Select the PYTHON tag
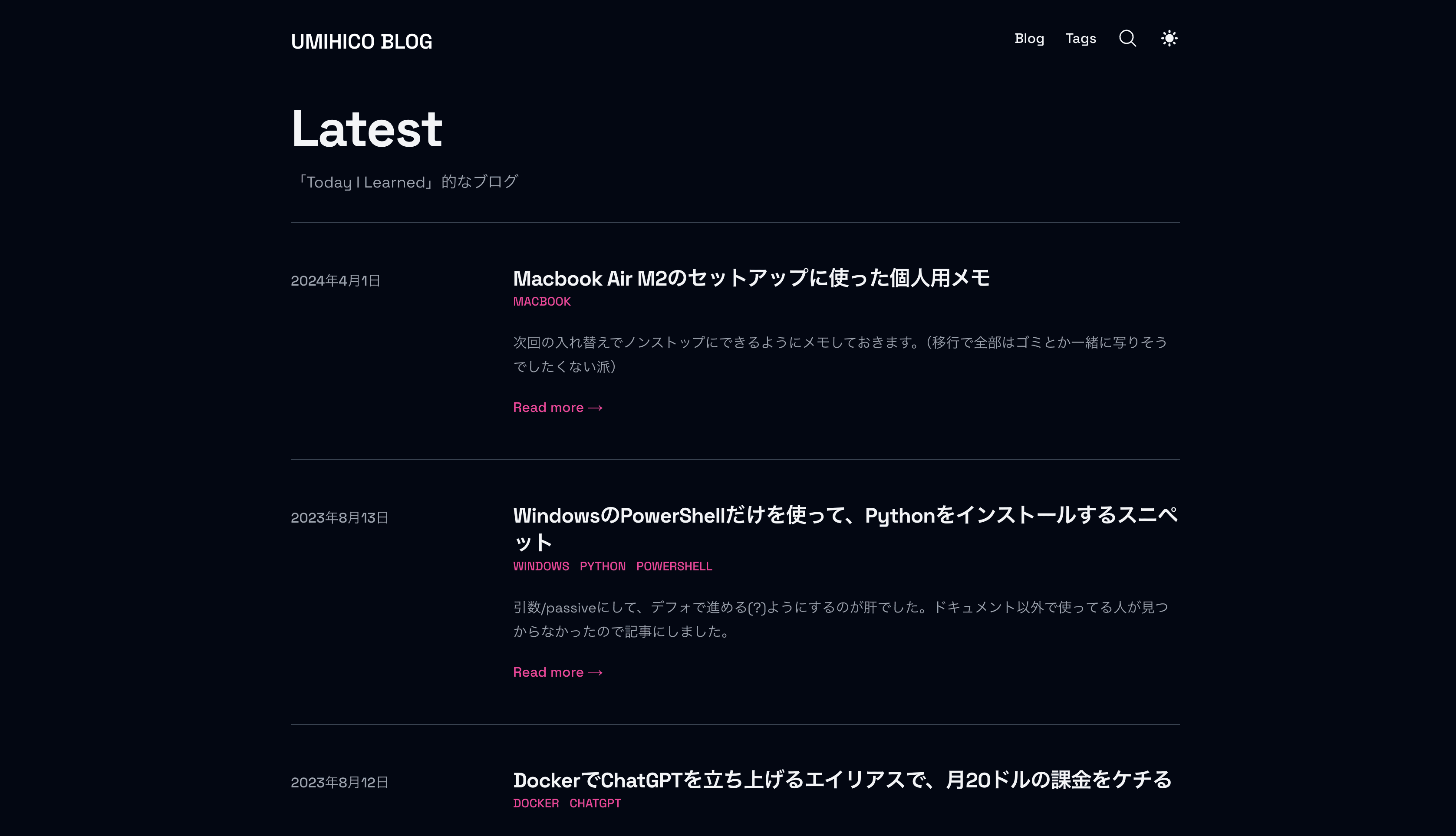This screenshot has height=836, width=1456. point(602,566)
